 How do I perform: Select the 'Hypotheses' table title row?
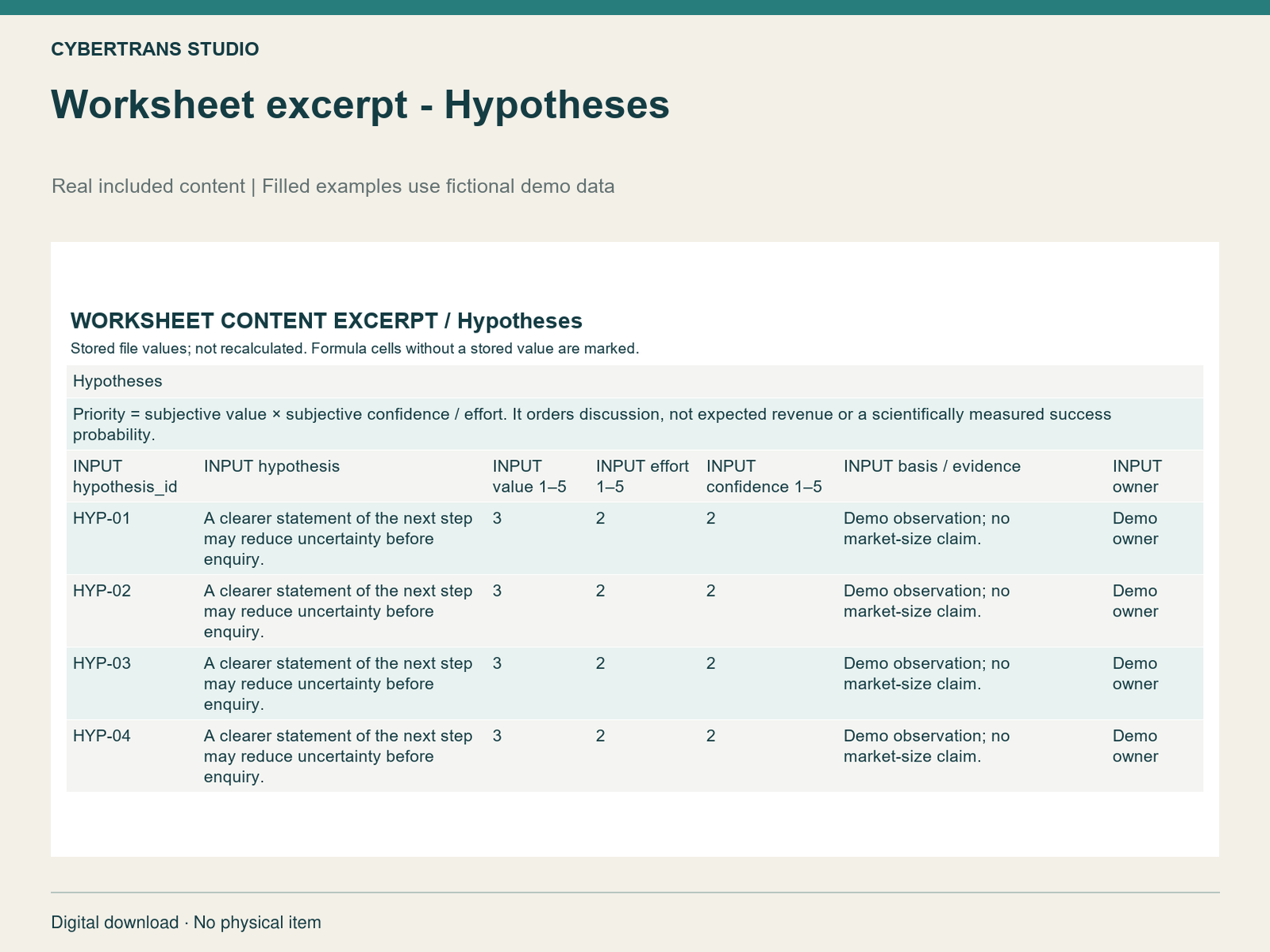coord(635,381)
